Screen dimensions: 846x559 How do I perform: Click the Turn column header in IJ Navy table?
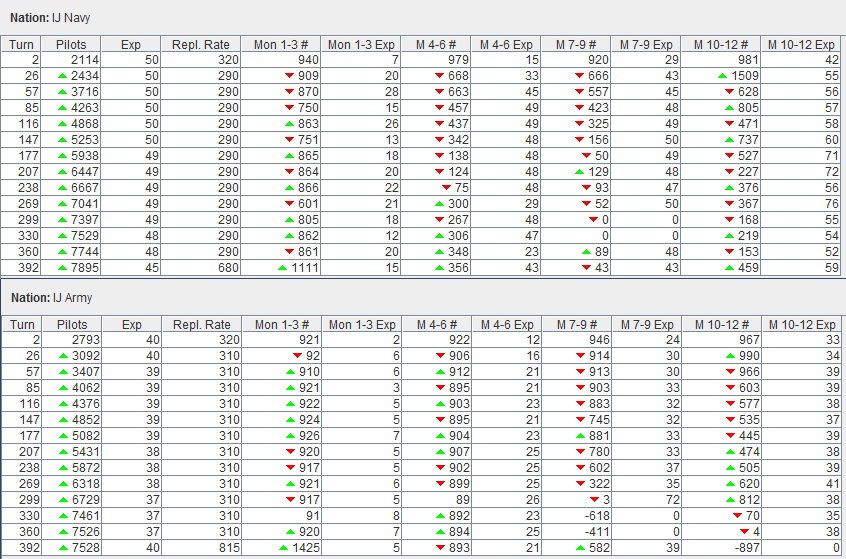coord(21,44)
